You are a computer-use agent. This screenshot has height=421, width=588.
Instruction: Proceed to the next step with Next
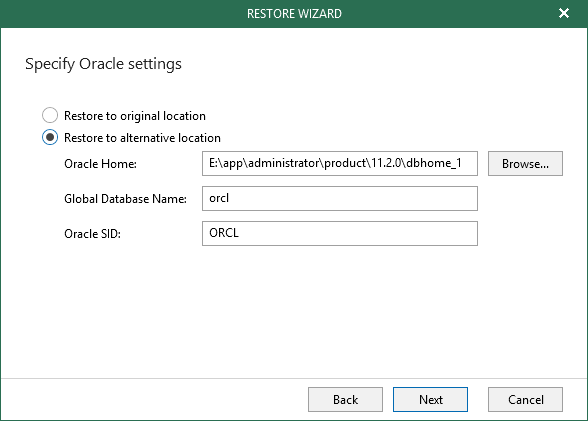coord(430,400)
